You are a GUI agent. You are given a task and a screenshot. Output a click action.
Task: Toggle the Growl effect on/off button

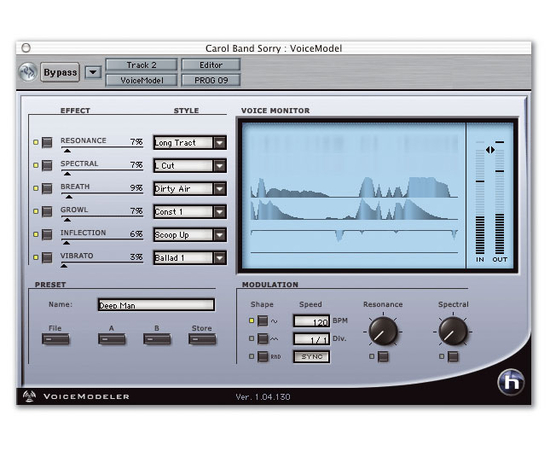coord(47,211)
